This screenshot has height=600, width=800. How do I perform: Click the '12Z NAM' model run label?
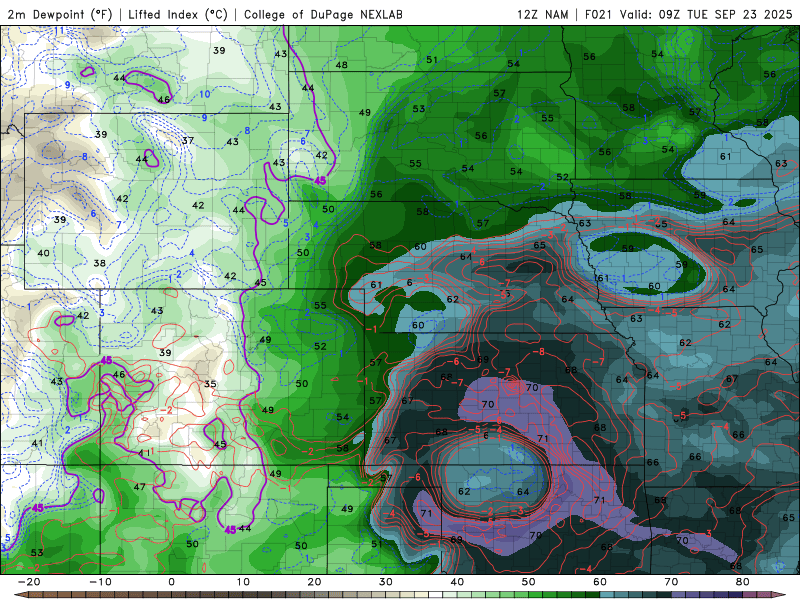(542, 14)
